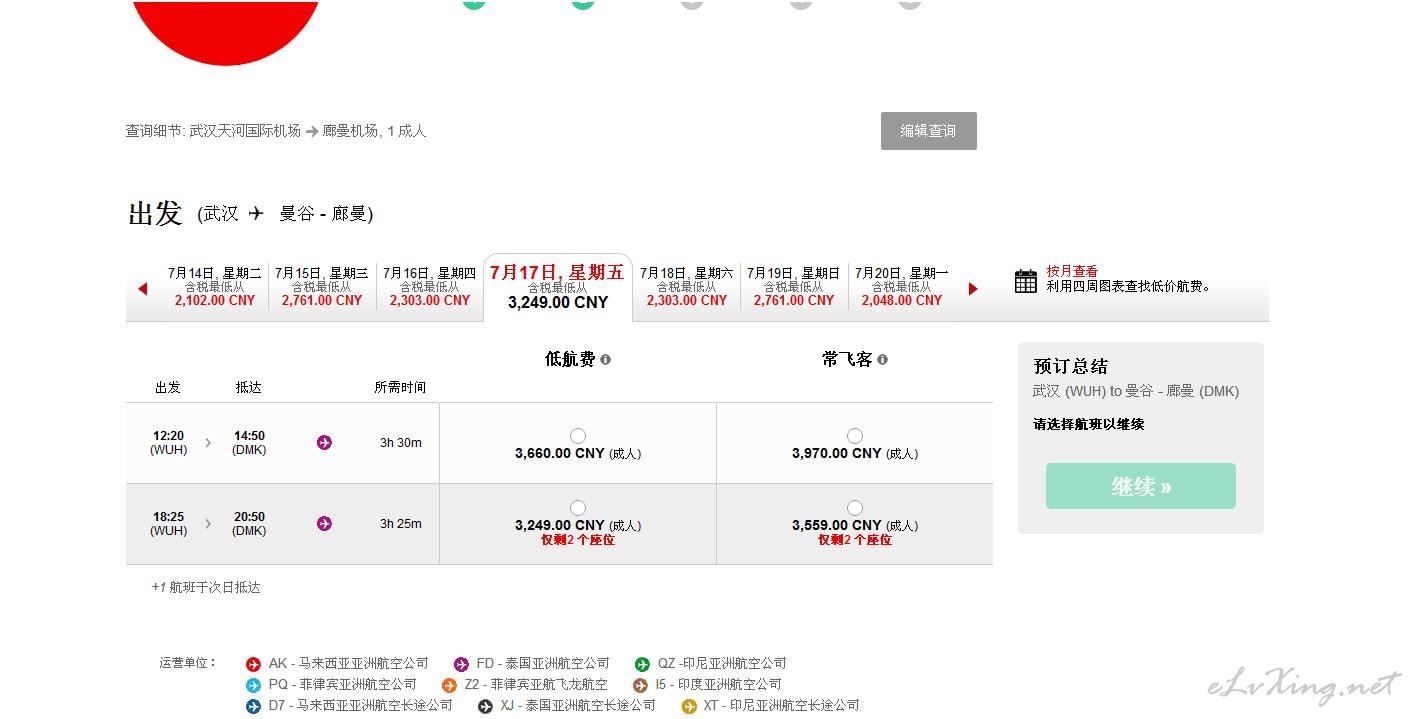
Task: Click the 仅剩2个座位 notice under 3,249.00
Action: [578, 540]
